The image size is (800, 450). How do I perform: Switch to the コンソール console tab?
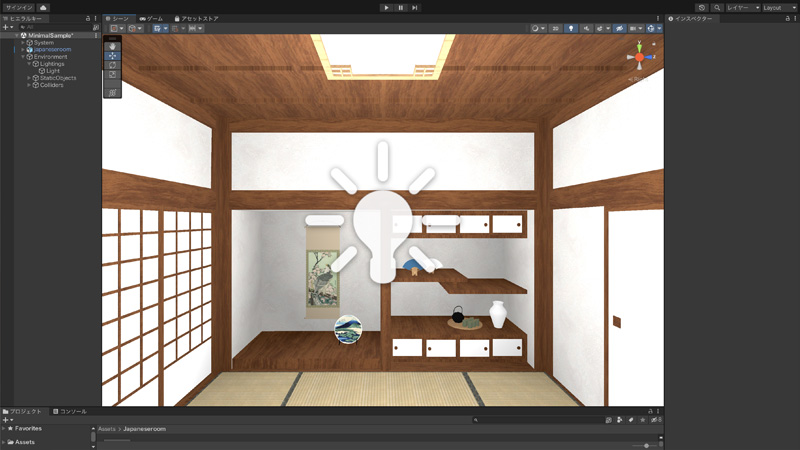tap(70, 411)
